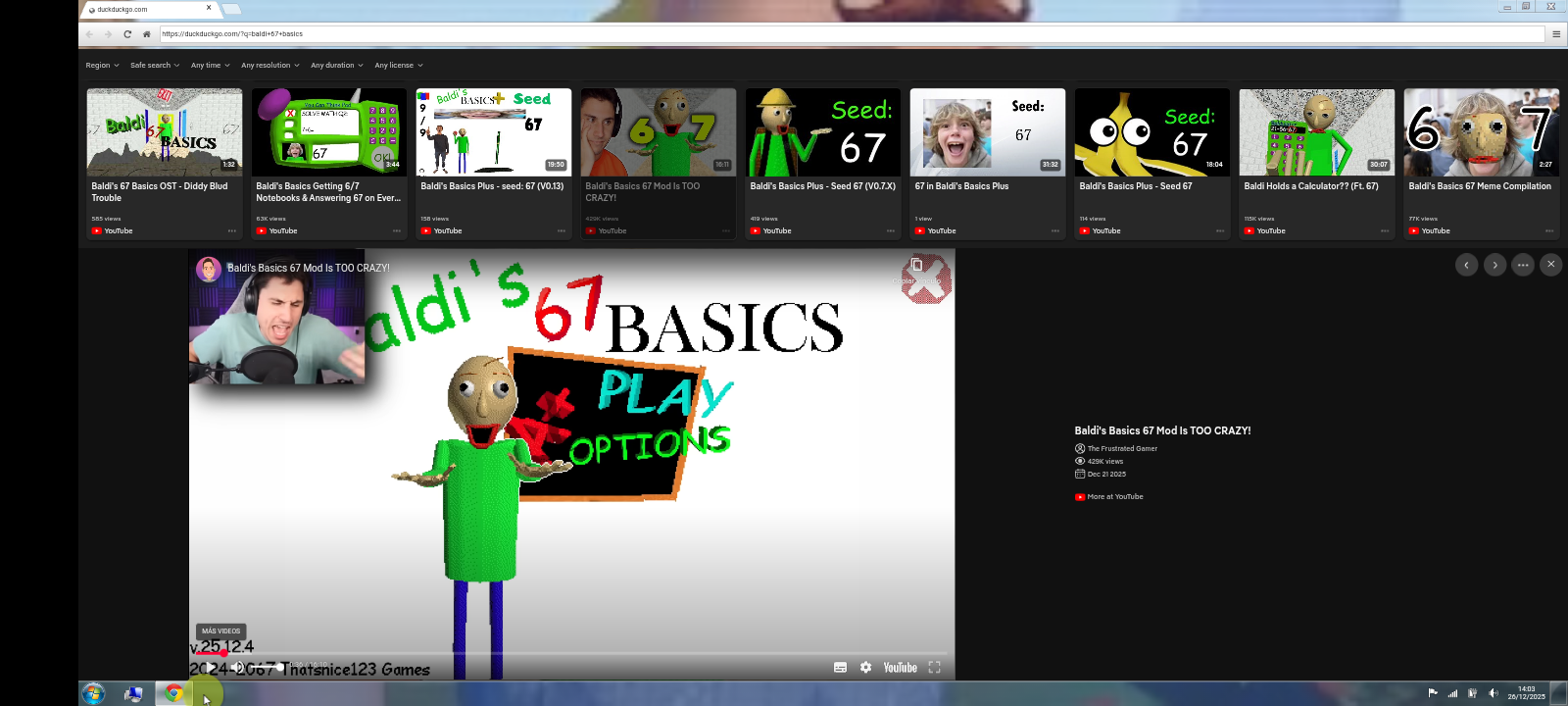
Task: Open the Windows Start button
Action: coord(93,693)
